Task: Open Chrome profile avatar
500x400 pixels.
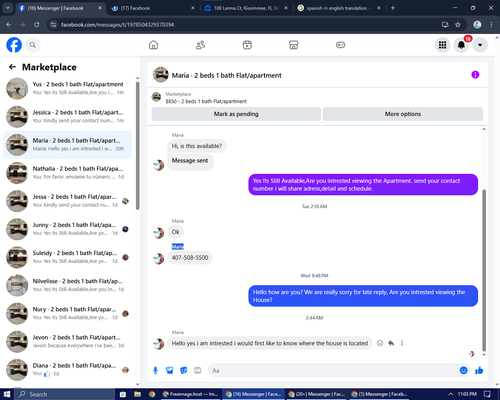Action: [x=477, y=25]
